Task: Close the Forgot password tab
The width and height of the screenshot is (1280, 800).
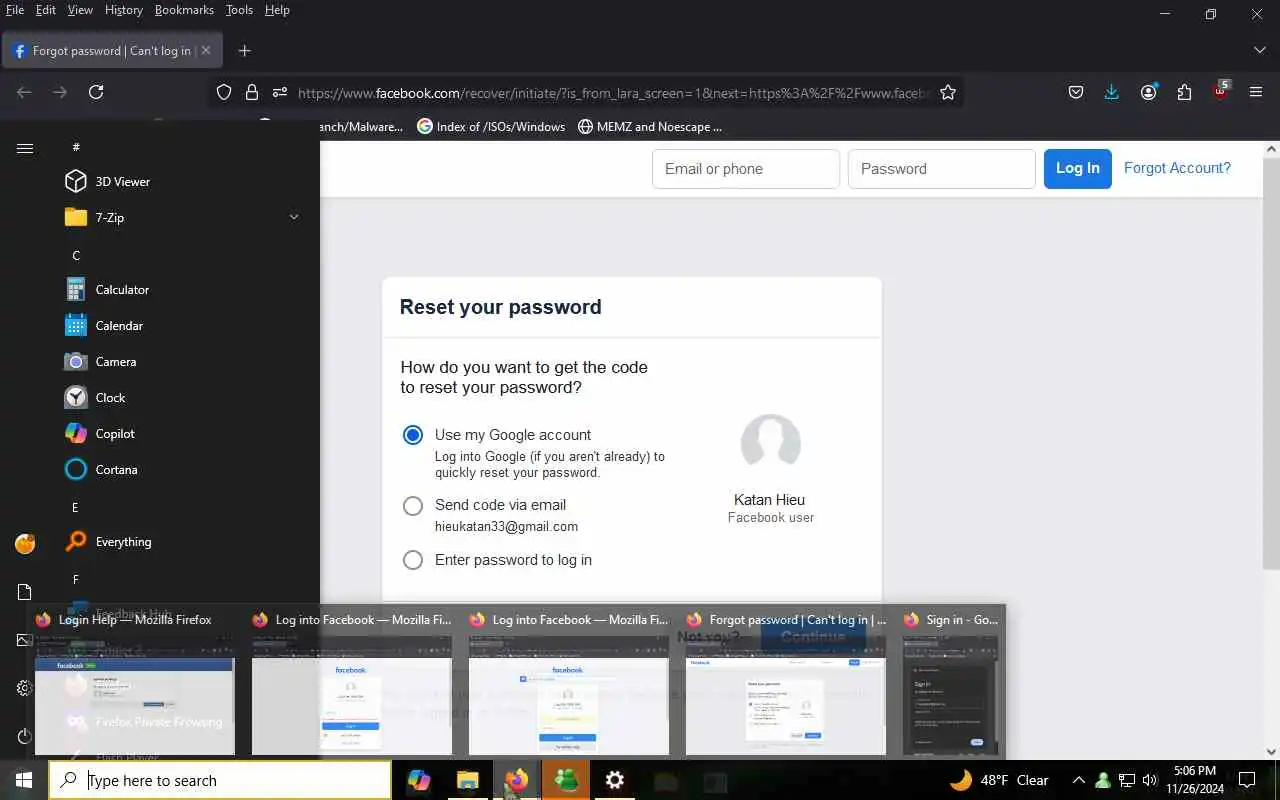Action: point(206,50)
